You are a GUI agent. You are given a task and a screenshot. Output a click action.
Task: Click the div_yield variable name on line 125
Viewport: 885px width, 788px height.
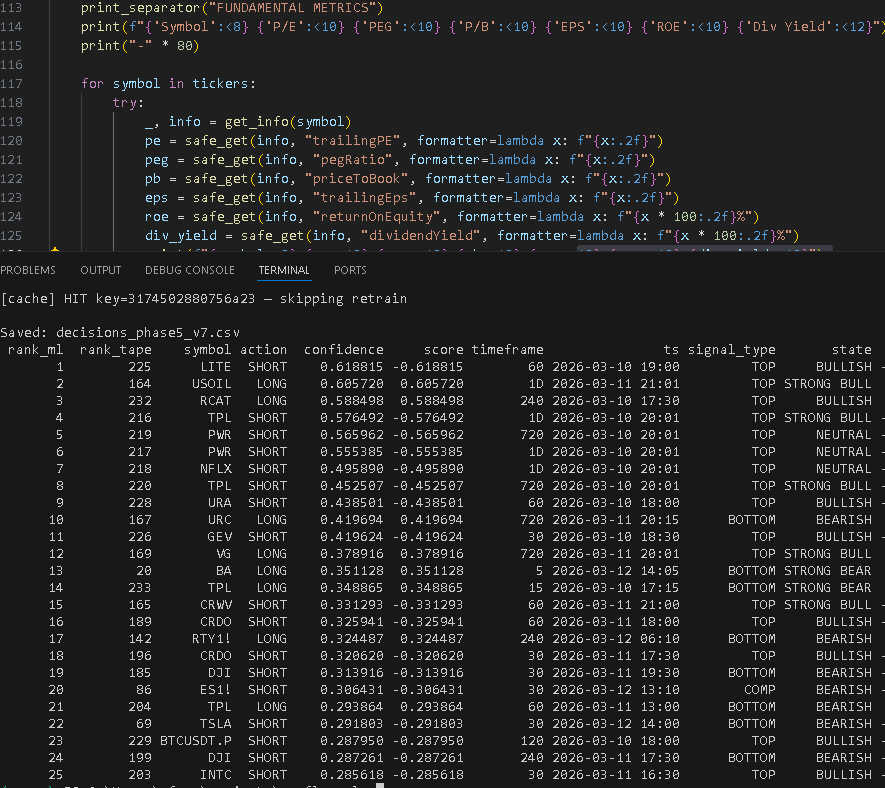pos(181,235)
